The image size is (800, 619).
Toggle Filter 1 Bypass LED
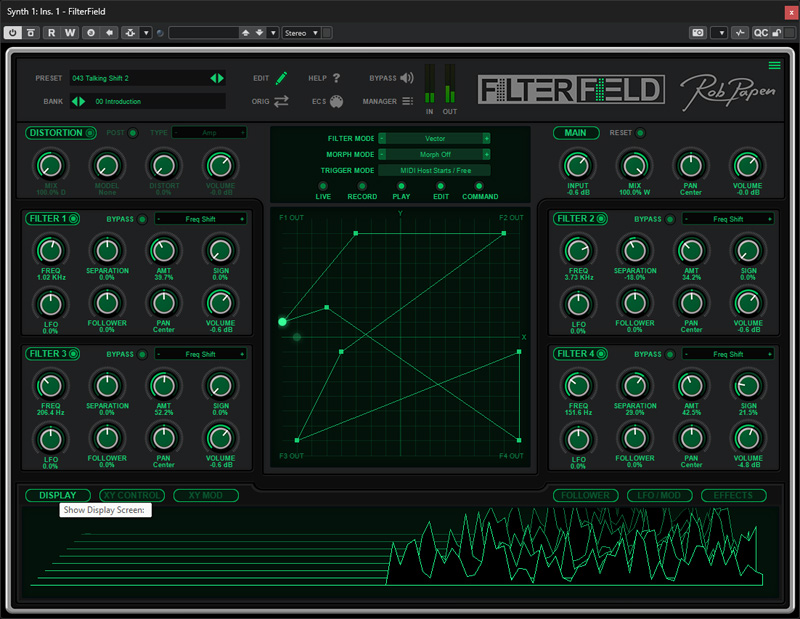[x=142, y=219]
